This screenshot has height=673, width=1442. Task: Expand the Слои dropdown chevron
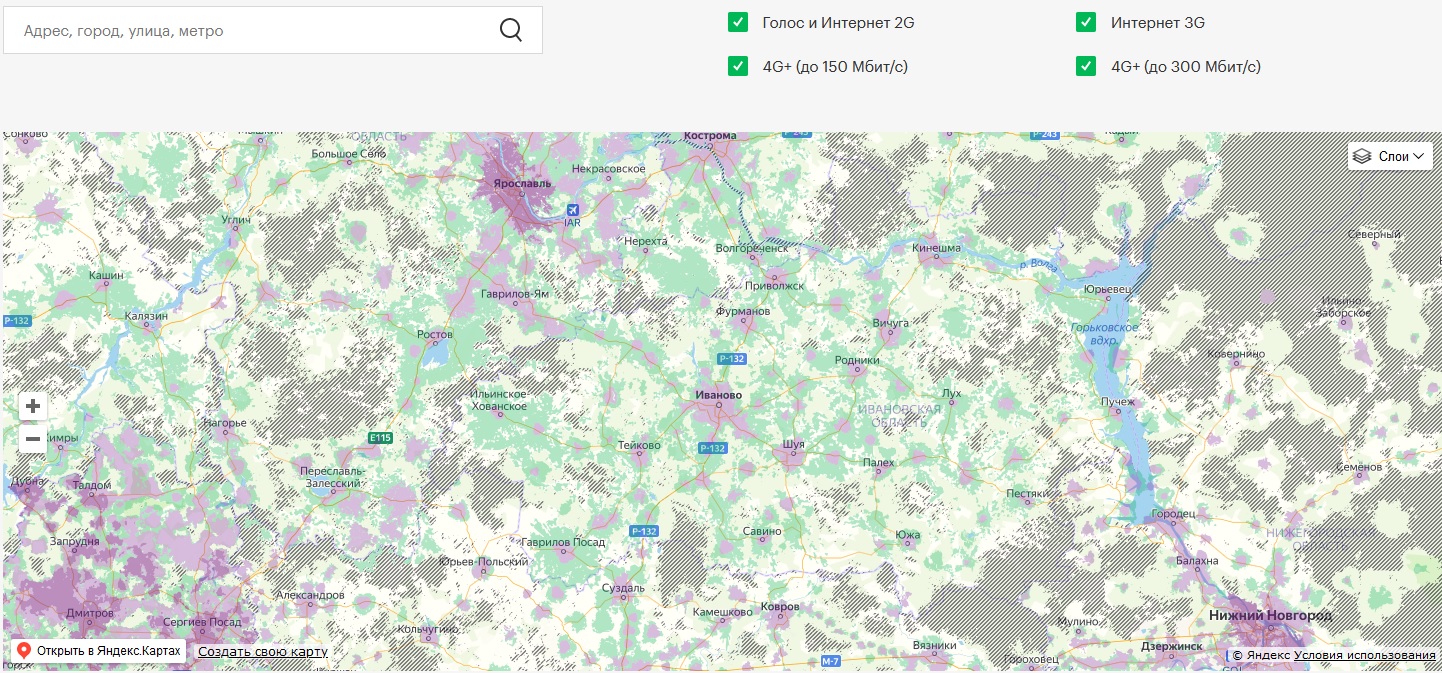point(1418,157)
